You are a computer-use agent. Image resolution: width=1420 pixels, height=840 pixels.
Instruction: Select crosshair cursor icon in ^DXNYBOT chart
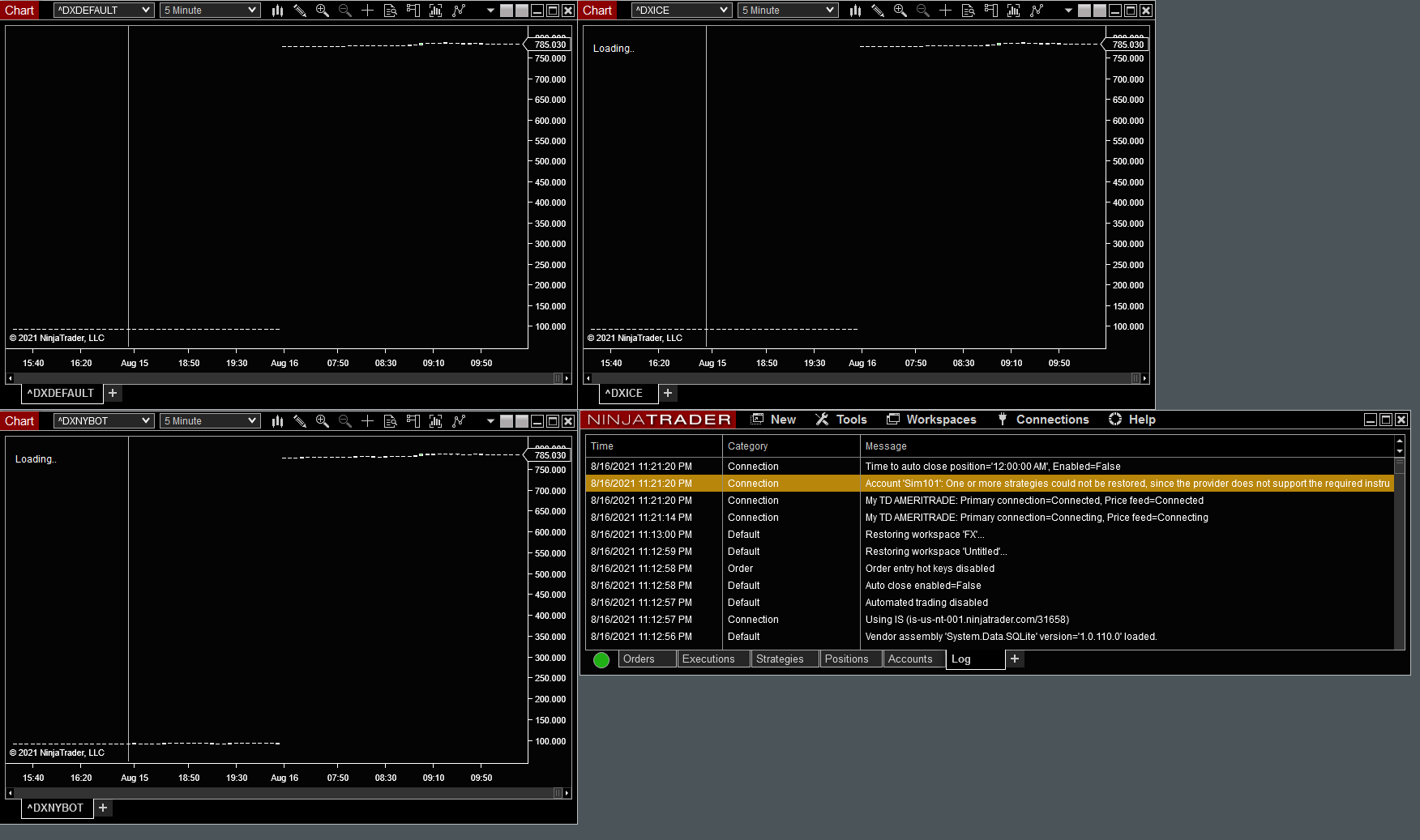(368, 421)
